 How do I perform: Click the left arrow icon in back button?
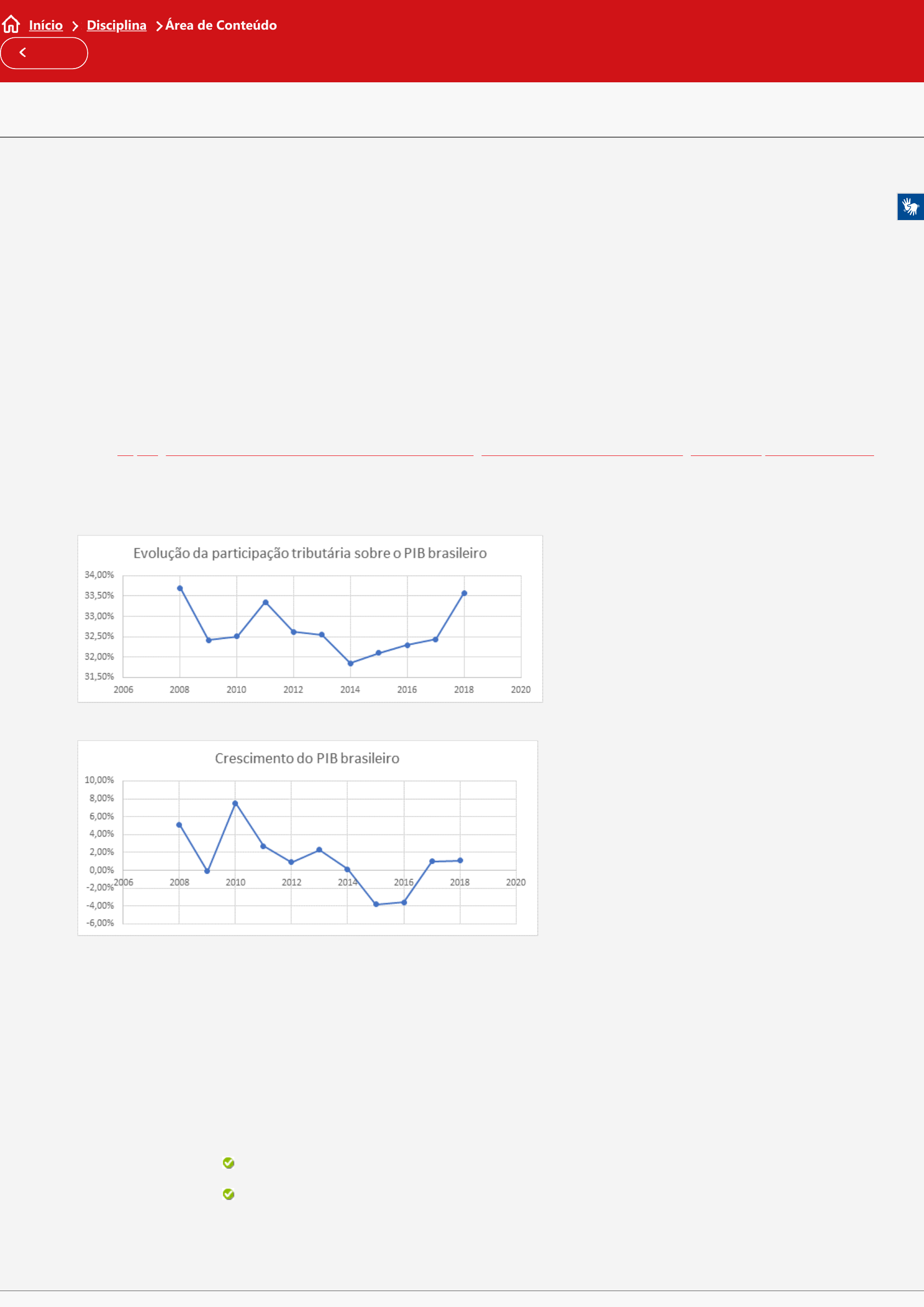[x=23, y=52]
